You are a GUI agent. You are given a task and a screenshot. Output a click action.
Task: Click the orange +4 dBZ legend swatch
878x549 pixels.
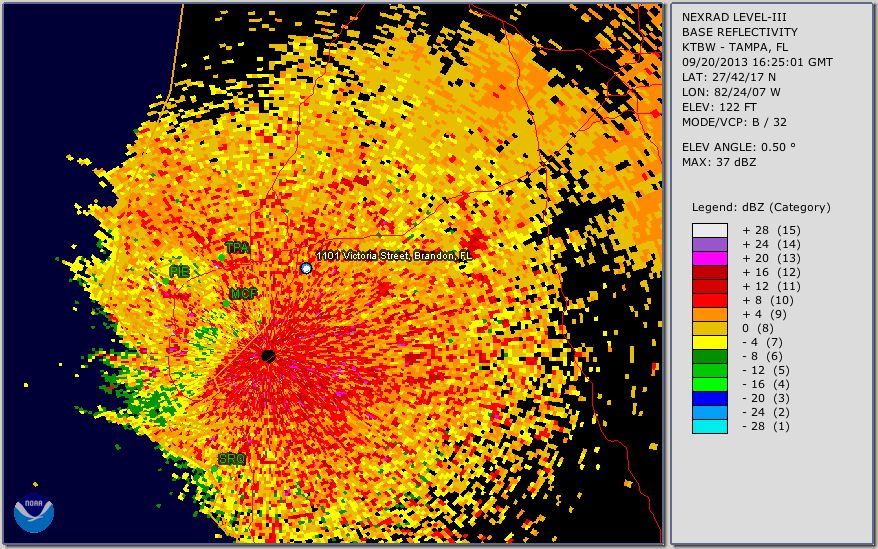tap(709, 315)
